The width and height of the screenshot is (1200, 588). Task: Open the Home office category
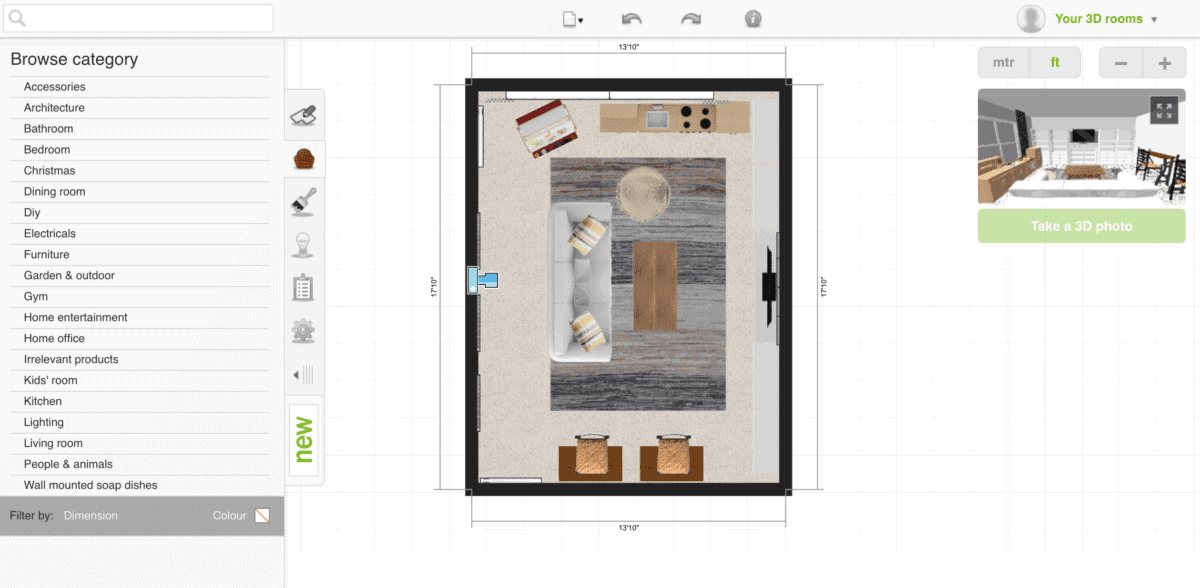[x=54, y=339]
